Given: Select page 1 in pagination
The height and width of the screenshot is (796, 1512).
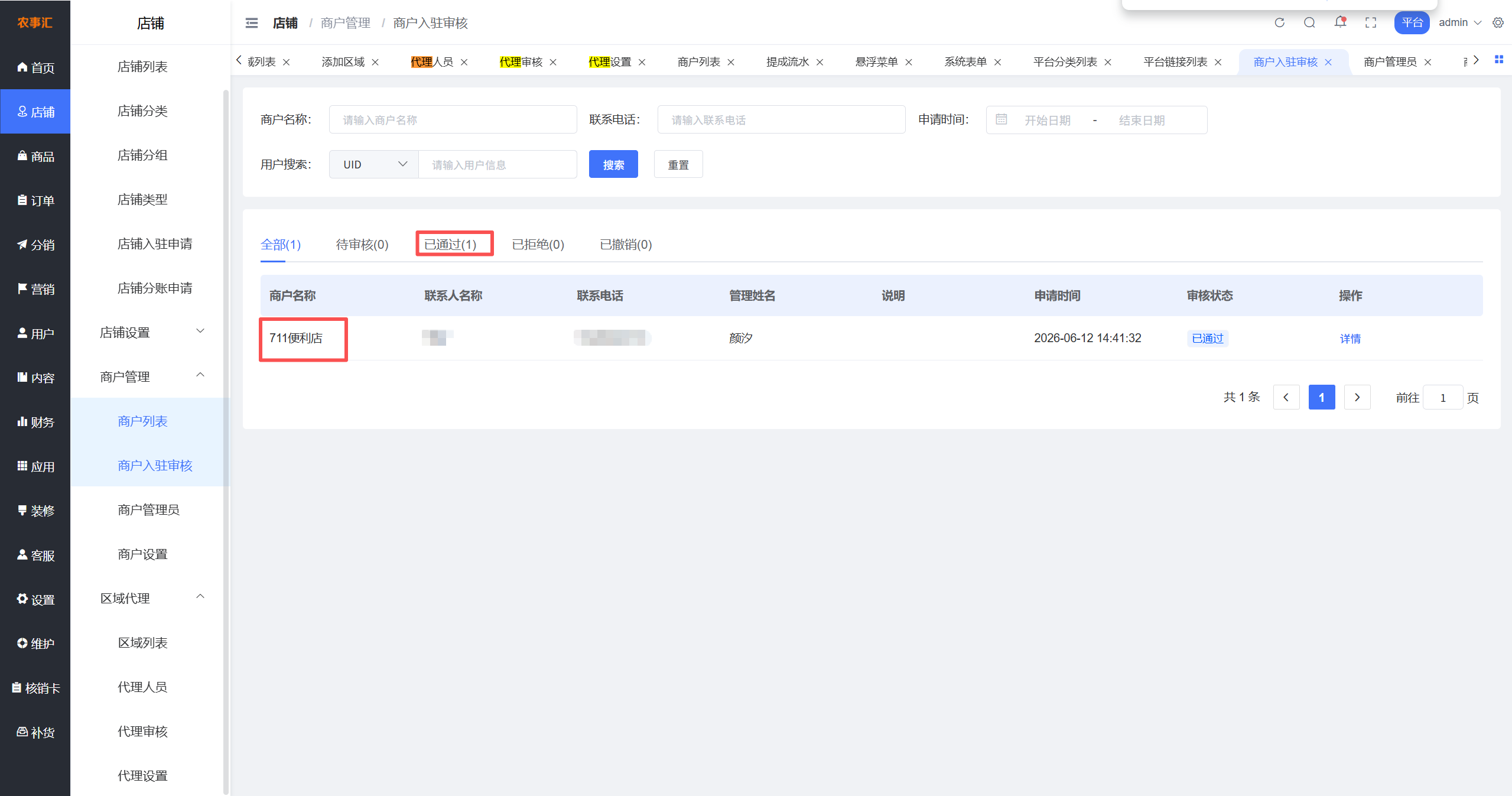Looking at the screenshot, I should [x=1322, y=397].
